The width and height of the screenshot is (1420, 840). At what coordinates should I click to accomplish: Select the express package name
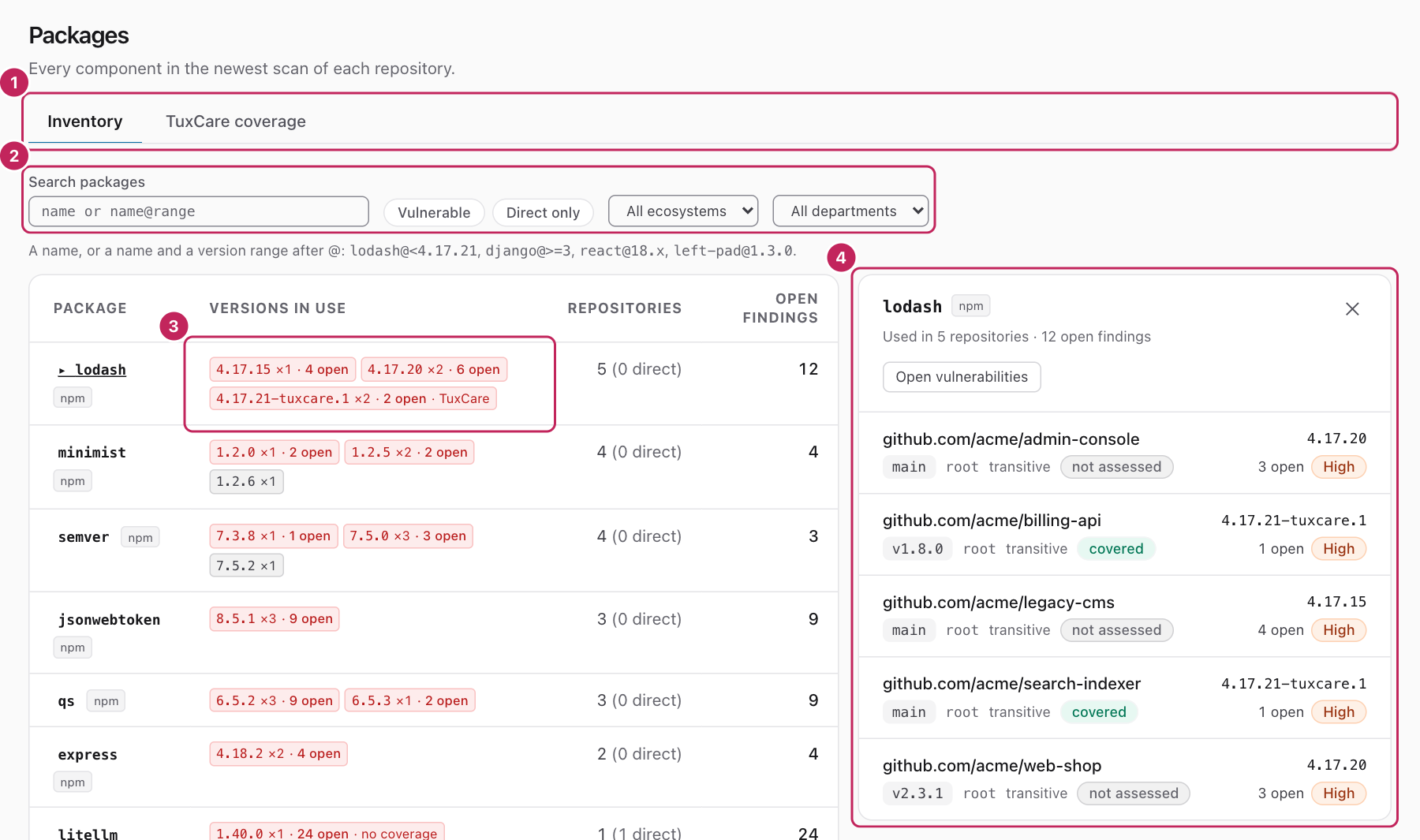click(x=88, y=755)
